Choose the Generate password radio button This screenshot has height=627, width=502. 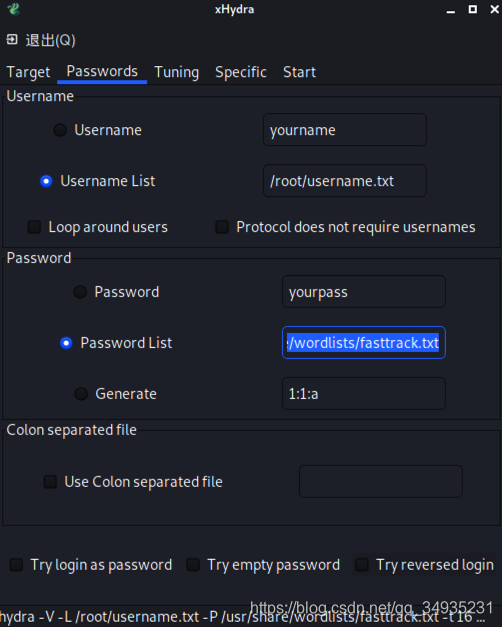81,394
